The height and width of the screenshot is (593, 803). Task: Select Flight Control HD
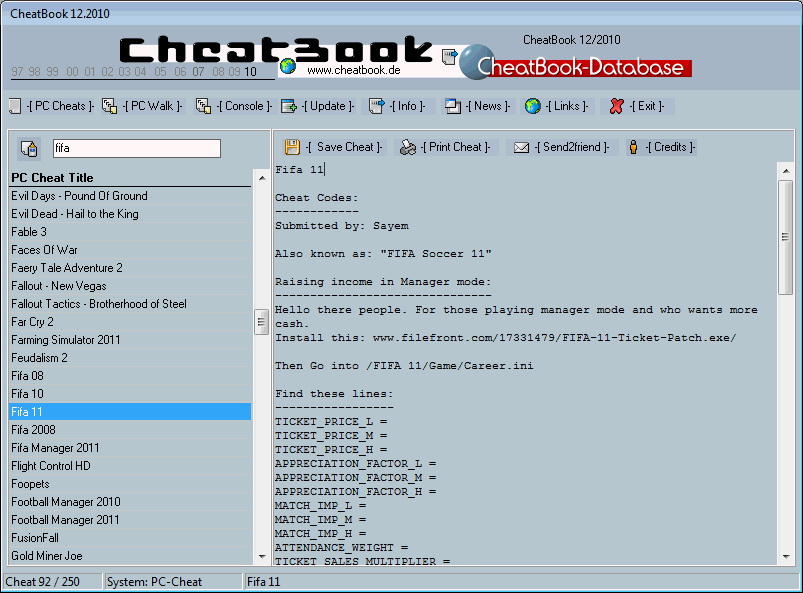[130, 466]
